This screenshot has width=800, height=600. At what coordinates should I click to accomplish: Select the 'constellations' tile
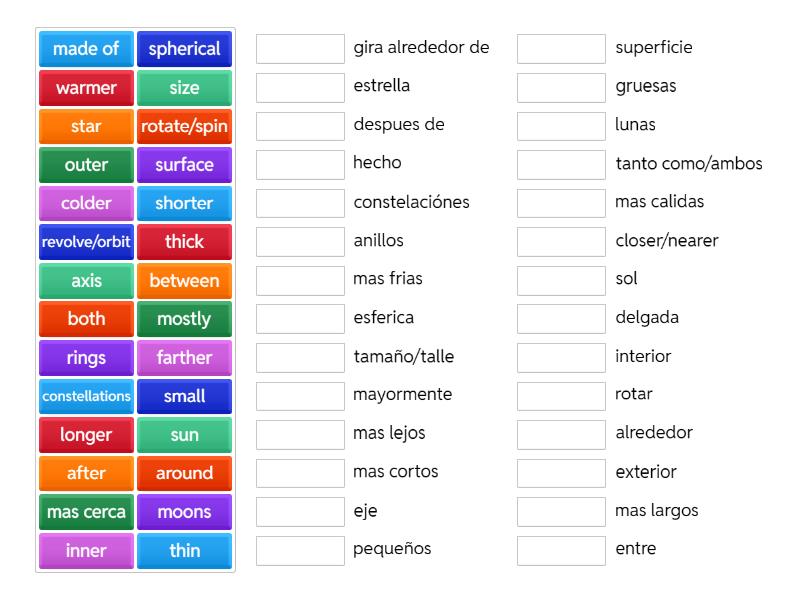(86, 396)
